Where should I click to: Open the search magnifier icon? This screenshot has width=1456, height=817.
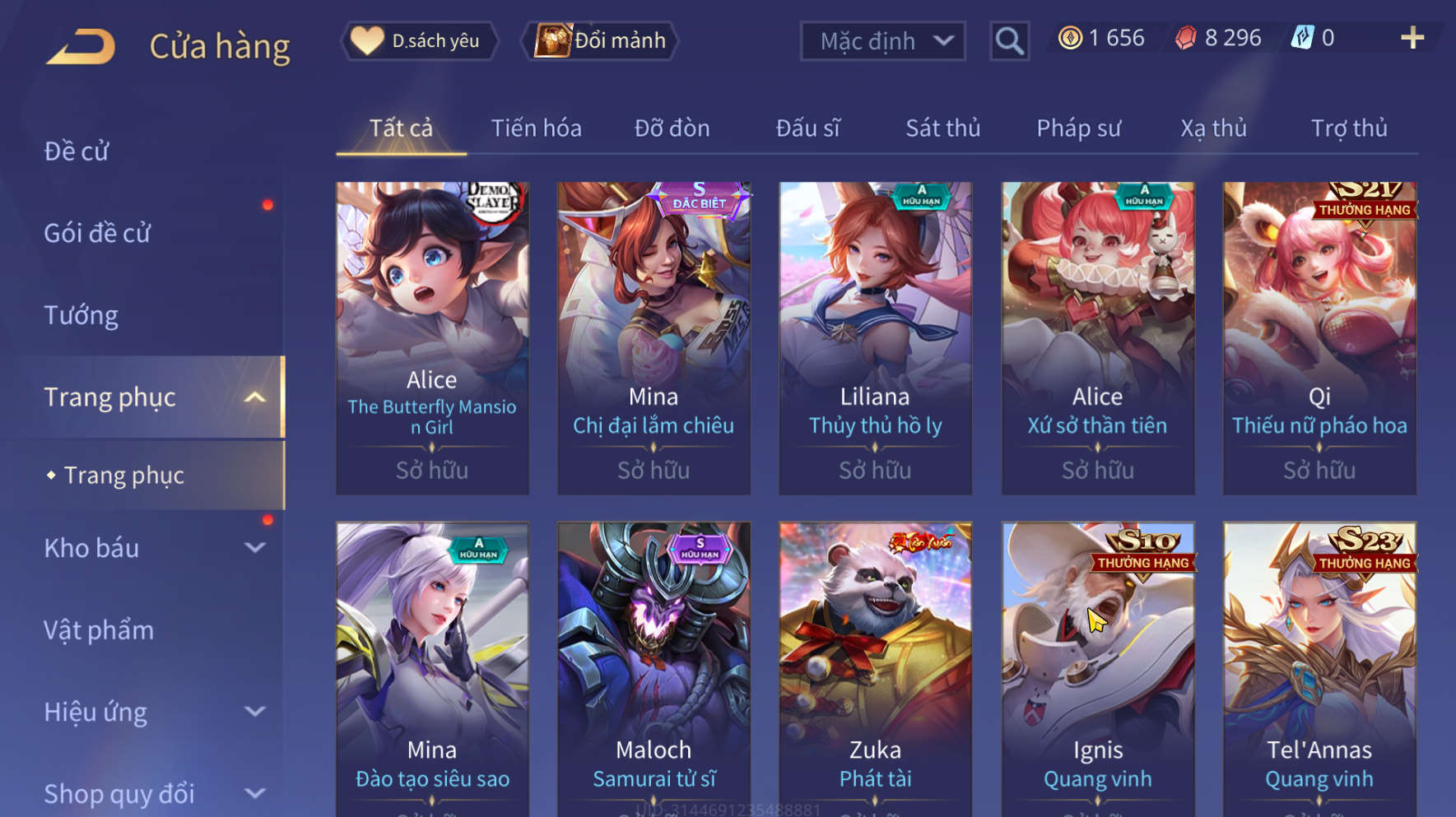tap(1009, 40)
